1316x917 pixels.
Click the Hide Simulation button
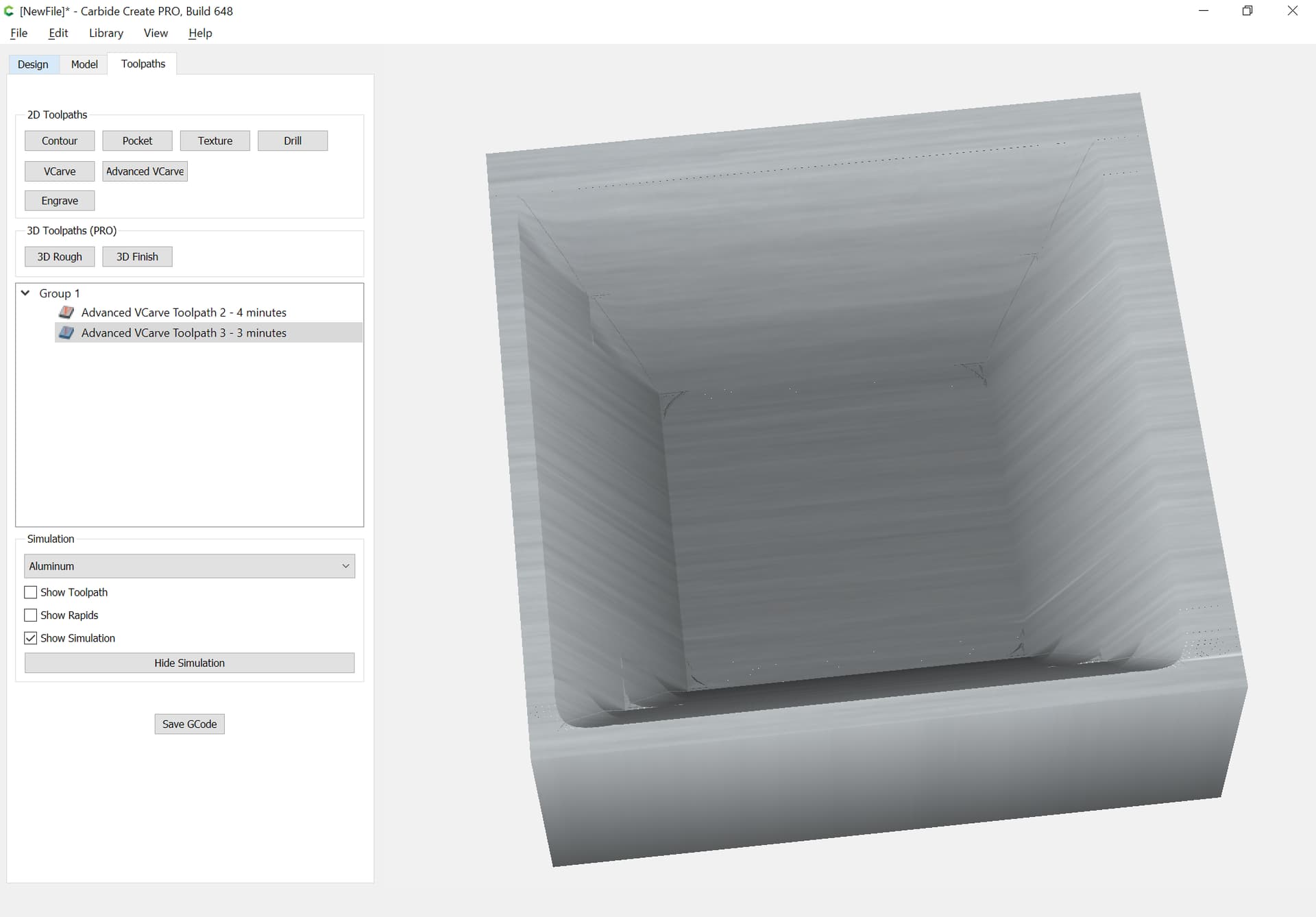click(190, 663)
